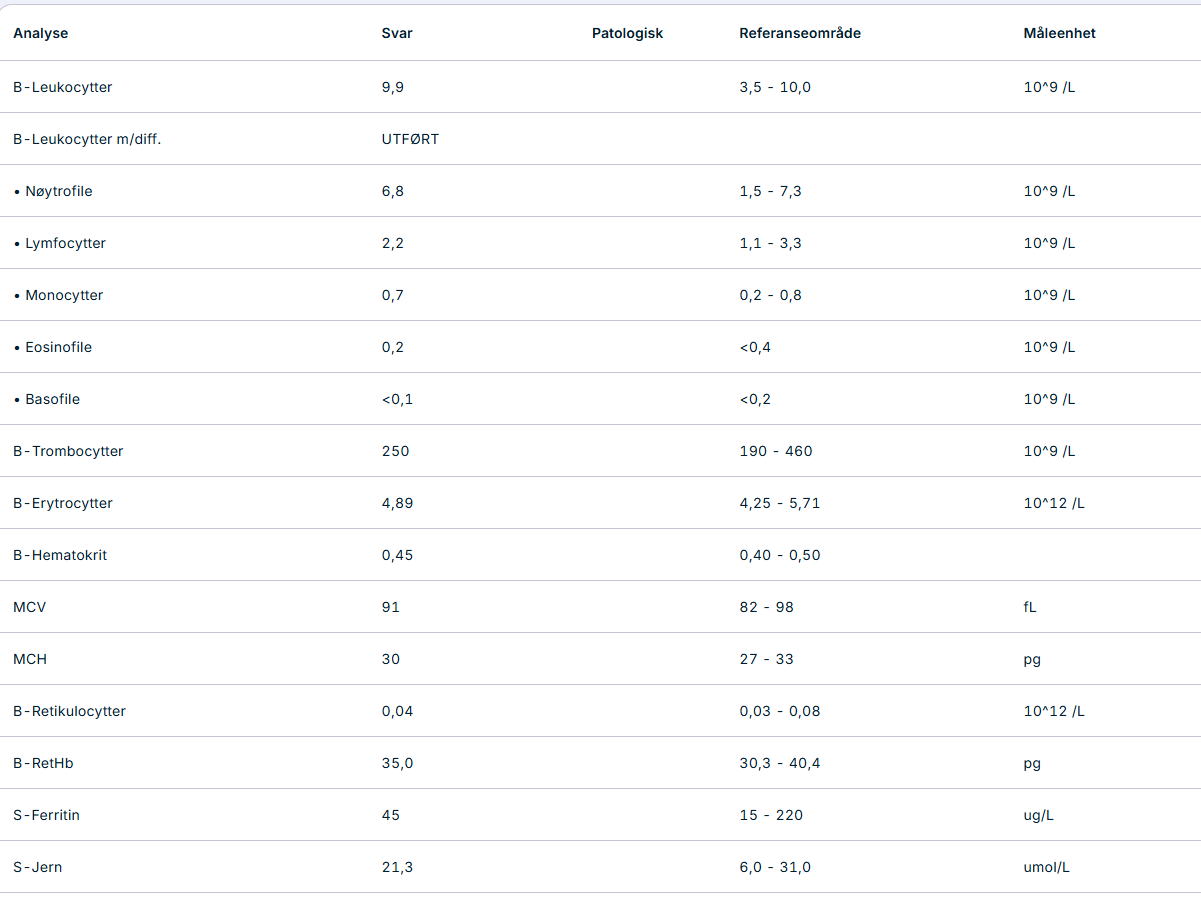Screen dimensions: 1201x897
Task: Select the Nøytrofile analysis entry
Action: 59,191
